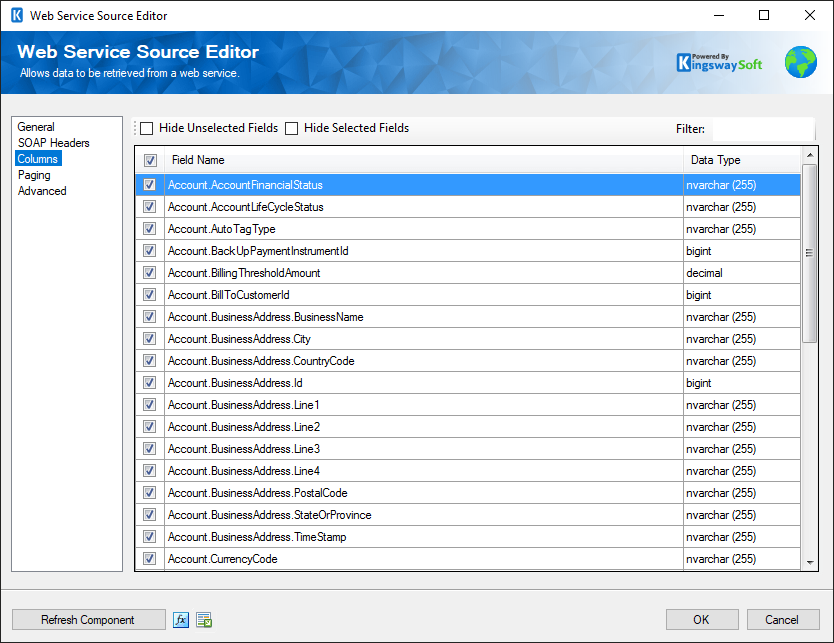Uncheck Account.BusinessAddress.PostalCode checkbox
The height and width of the screenshot is (643, 834).
click(x=149, y=492)
